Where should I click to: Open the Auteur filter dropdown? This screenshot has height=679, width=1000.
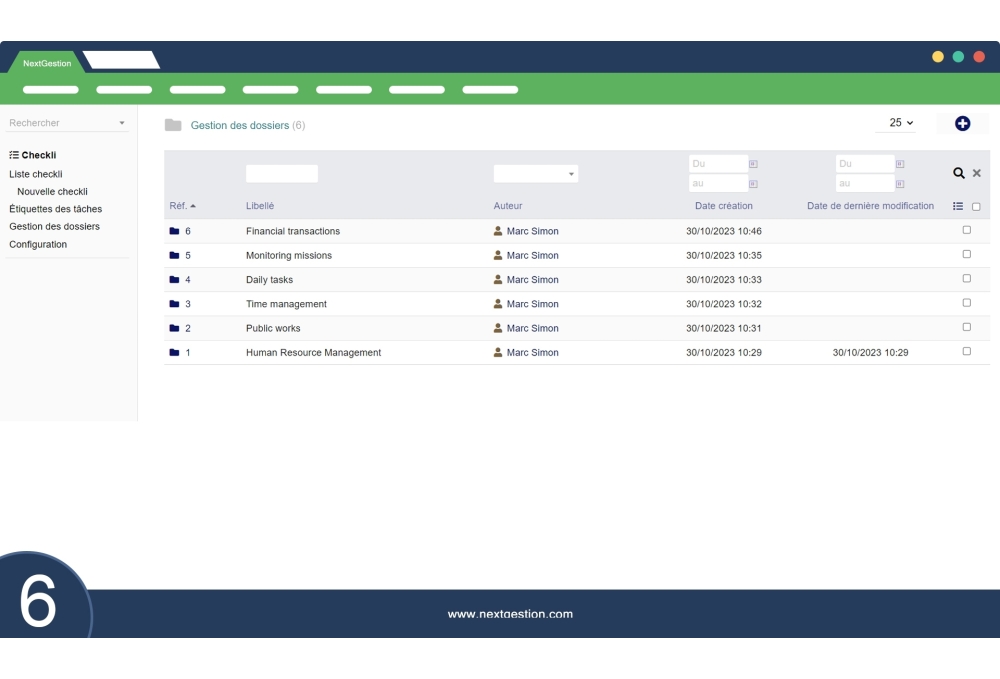coord(536,172)
